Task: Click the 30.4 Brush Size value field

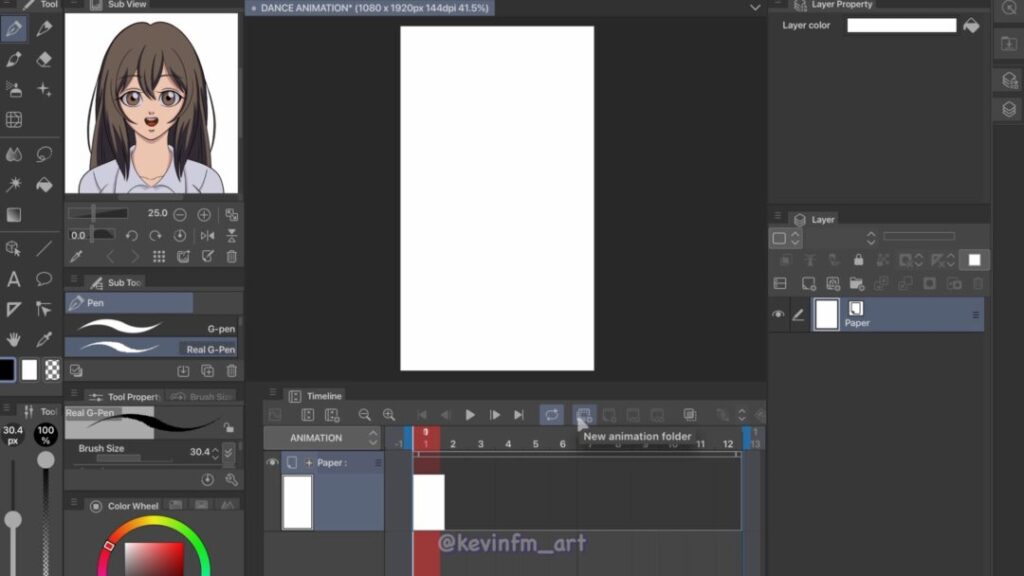Action: click(x=199, y=452)
